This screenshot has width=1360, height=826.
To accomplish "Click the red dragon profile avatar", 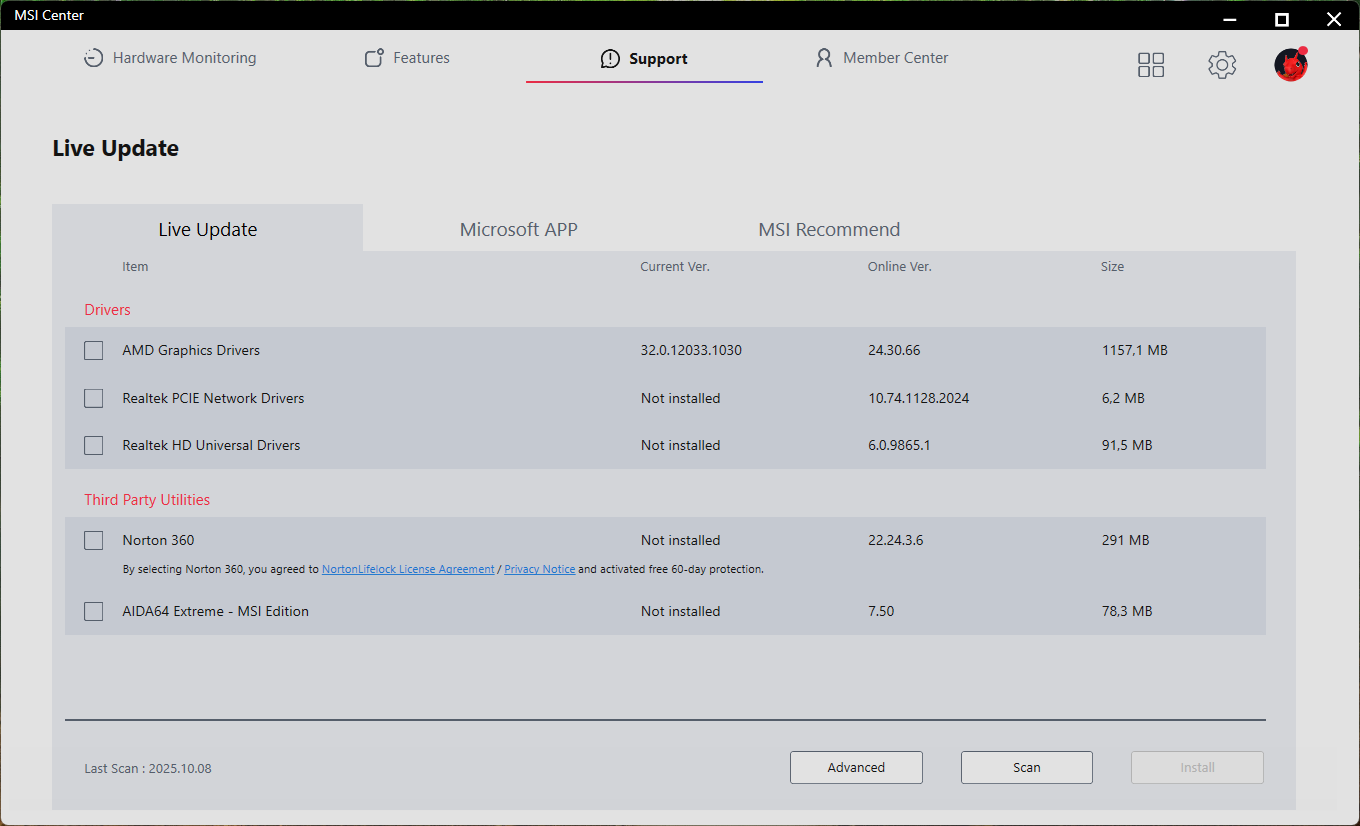I will pos(1291,65).
